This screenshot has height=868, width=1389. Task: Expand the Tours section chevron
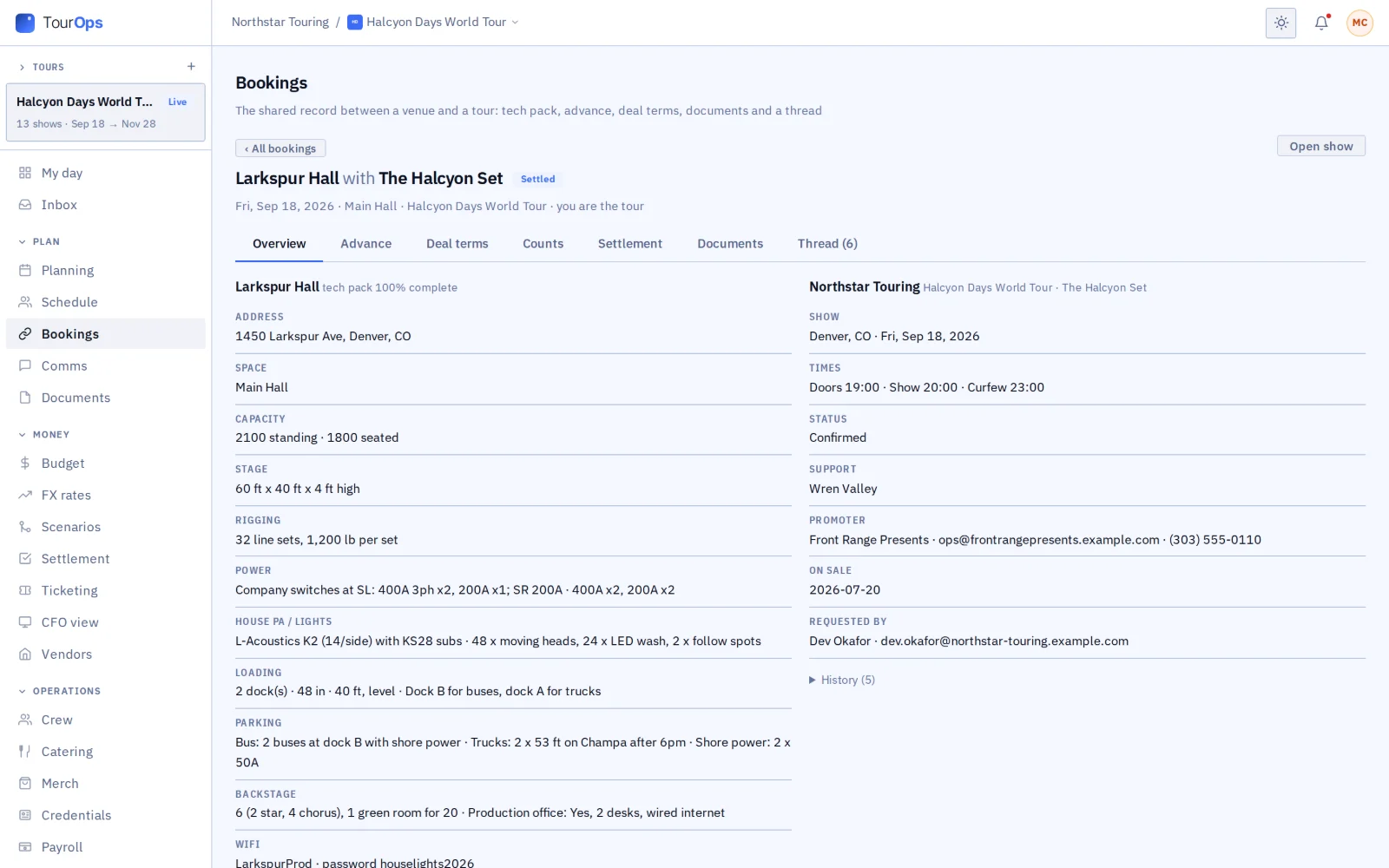pyautogui.click(x=22, y=67)
